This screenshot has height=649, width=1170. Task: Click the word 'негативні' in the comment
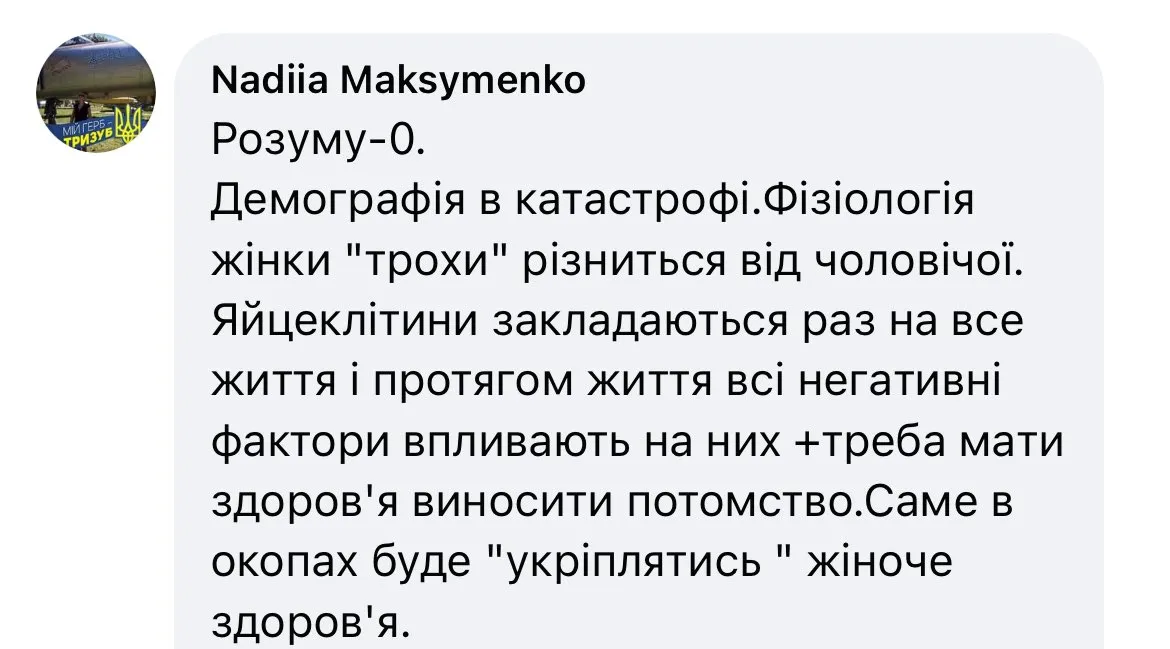(899, 382)
